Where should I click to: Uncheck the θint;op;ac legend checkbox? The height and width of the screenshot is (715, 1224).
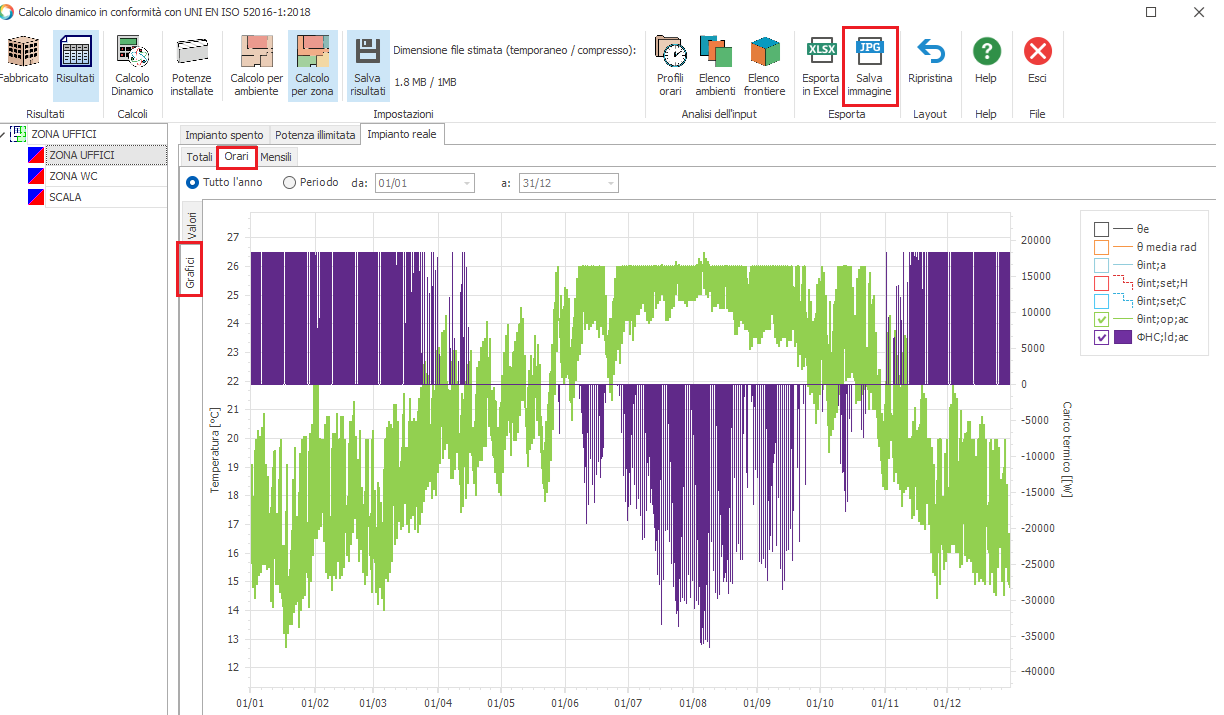1101,319
